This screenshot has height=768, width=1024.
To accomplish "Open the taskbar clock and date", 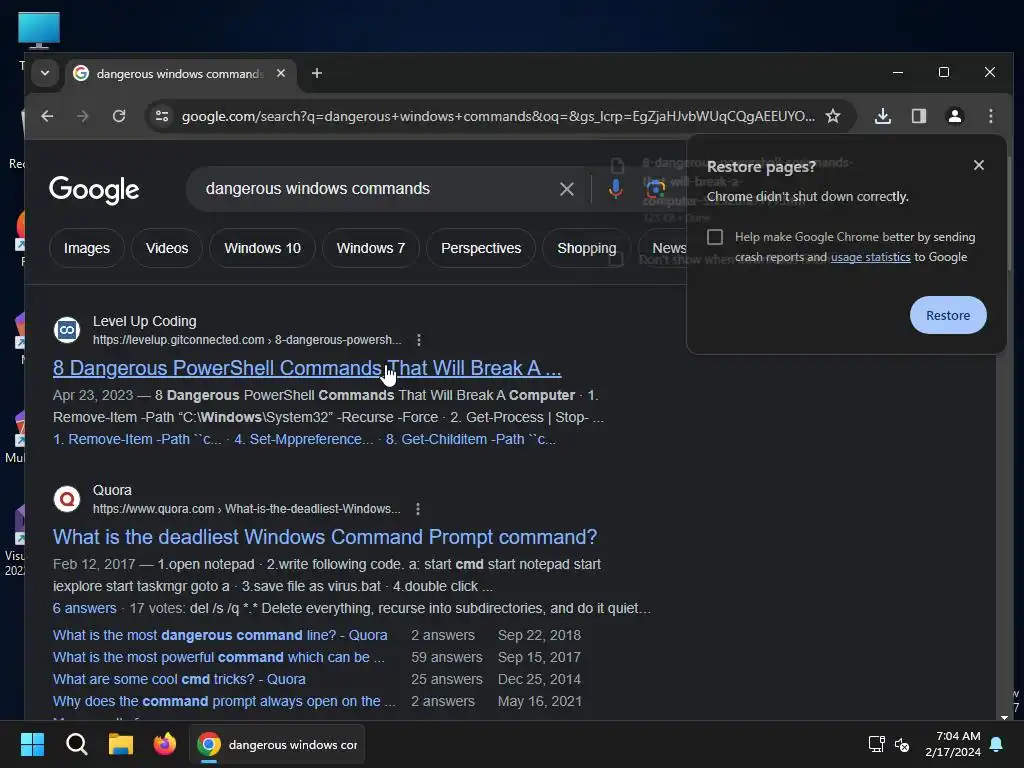I will [953, 744].
